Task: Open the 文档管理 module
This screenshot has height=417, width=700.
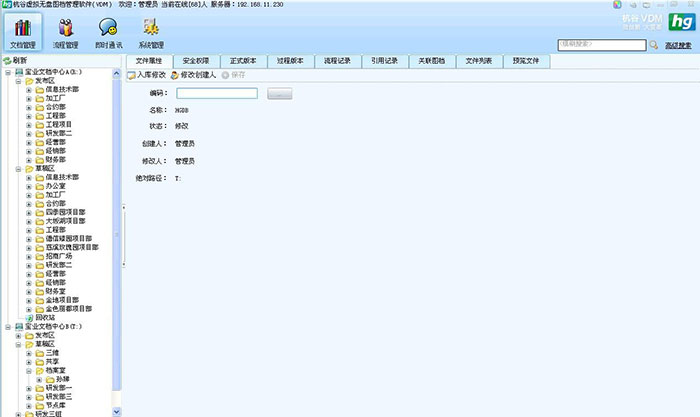Action: tap(23, 32)
